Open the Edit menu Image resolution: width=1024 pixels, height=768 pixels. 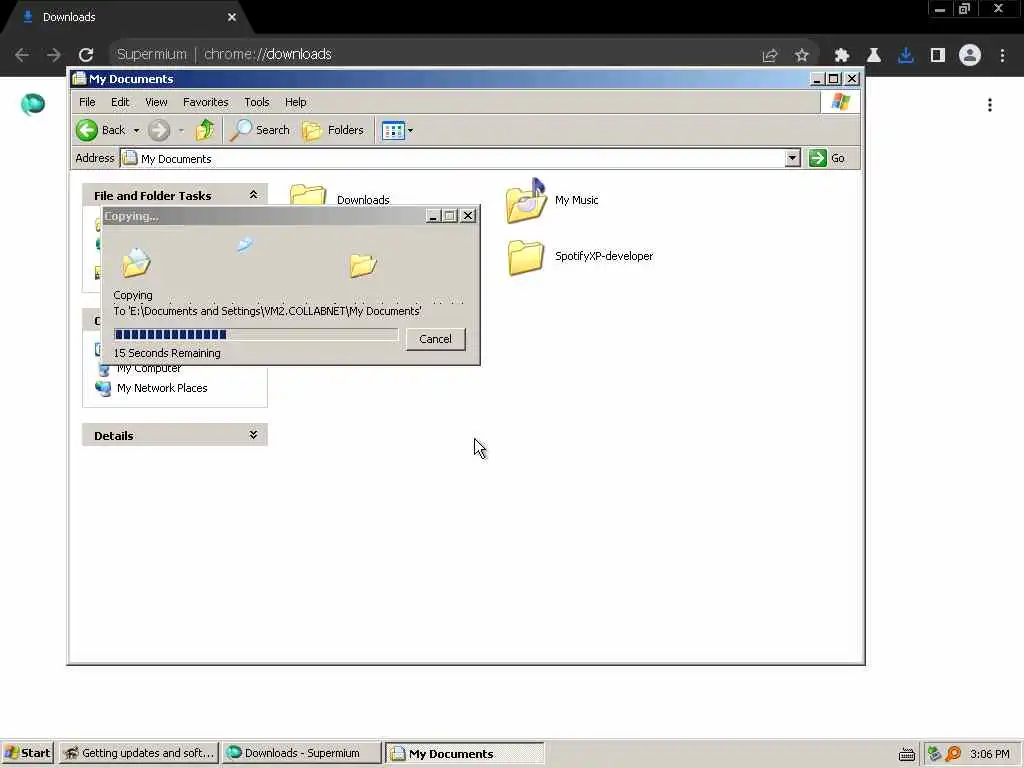click(x=120, y=102)
